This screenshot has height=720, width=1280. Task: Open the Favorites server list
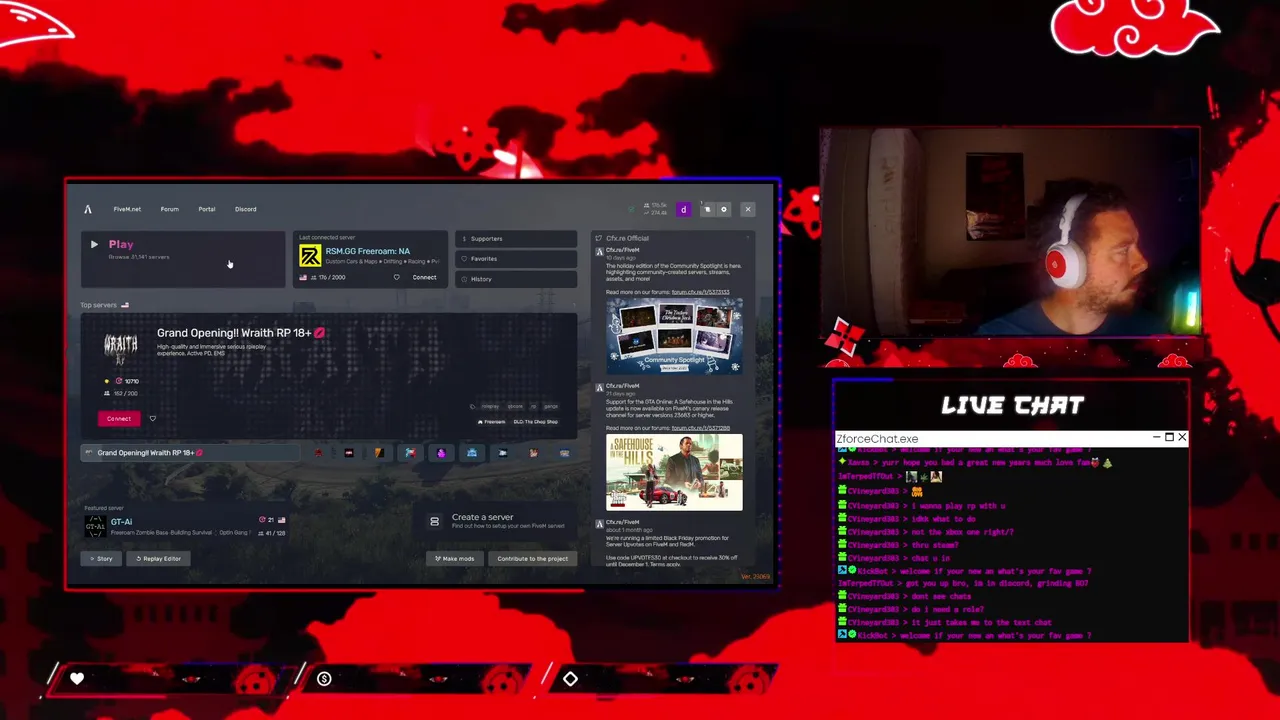pyautogui.click(x=516, y=259)
